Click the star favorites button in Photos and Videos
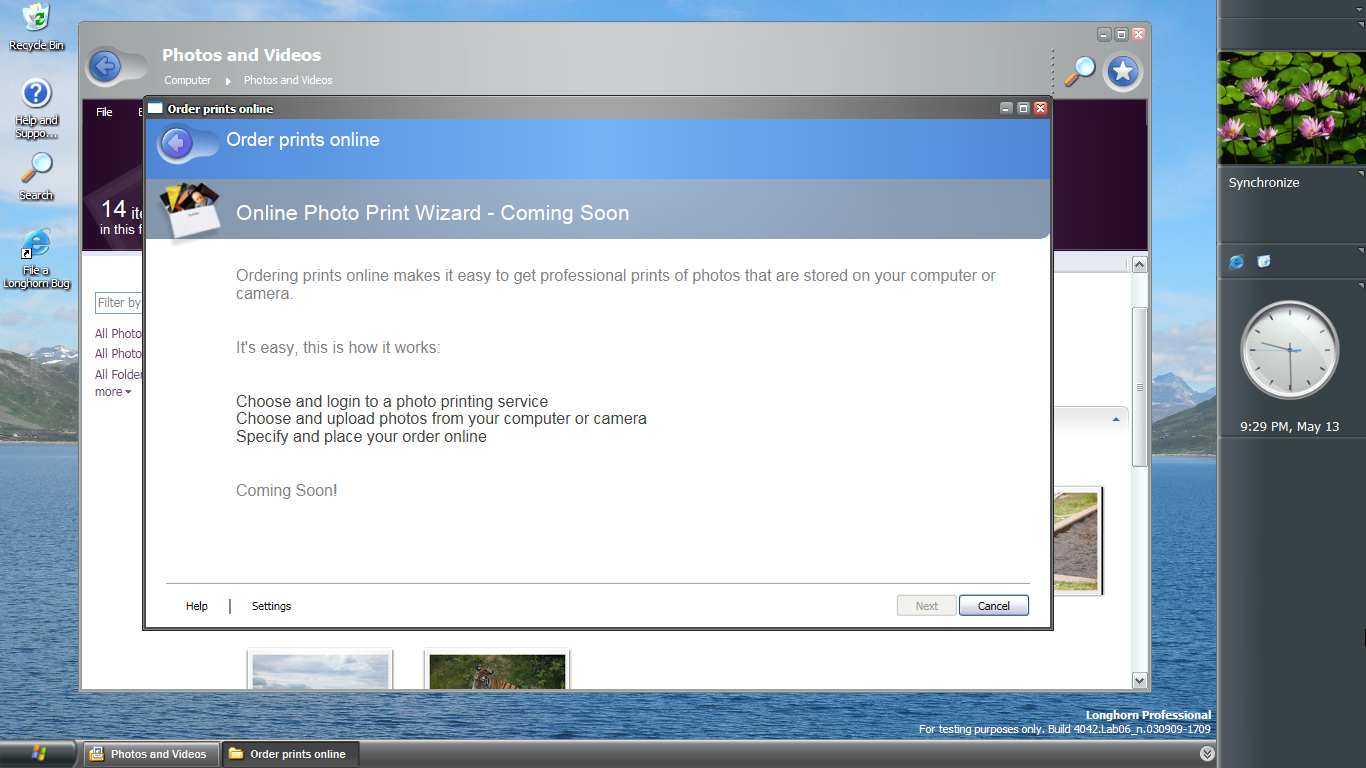 click(x=1122, y=71)
